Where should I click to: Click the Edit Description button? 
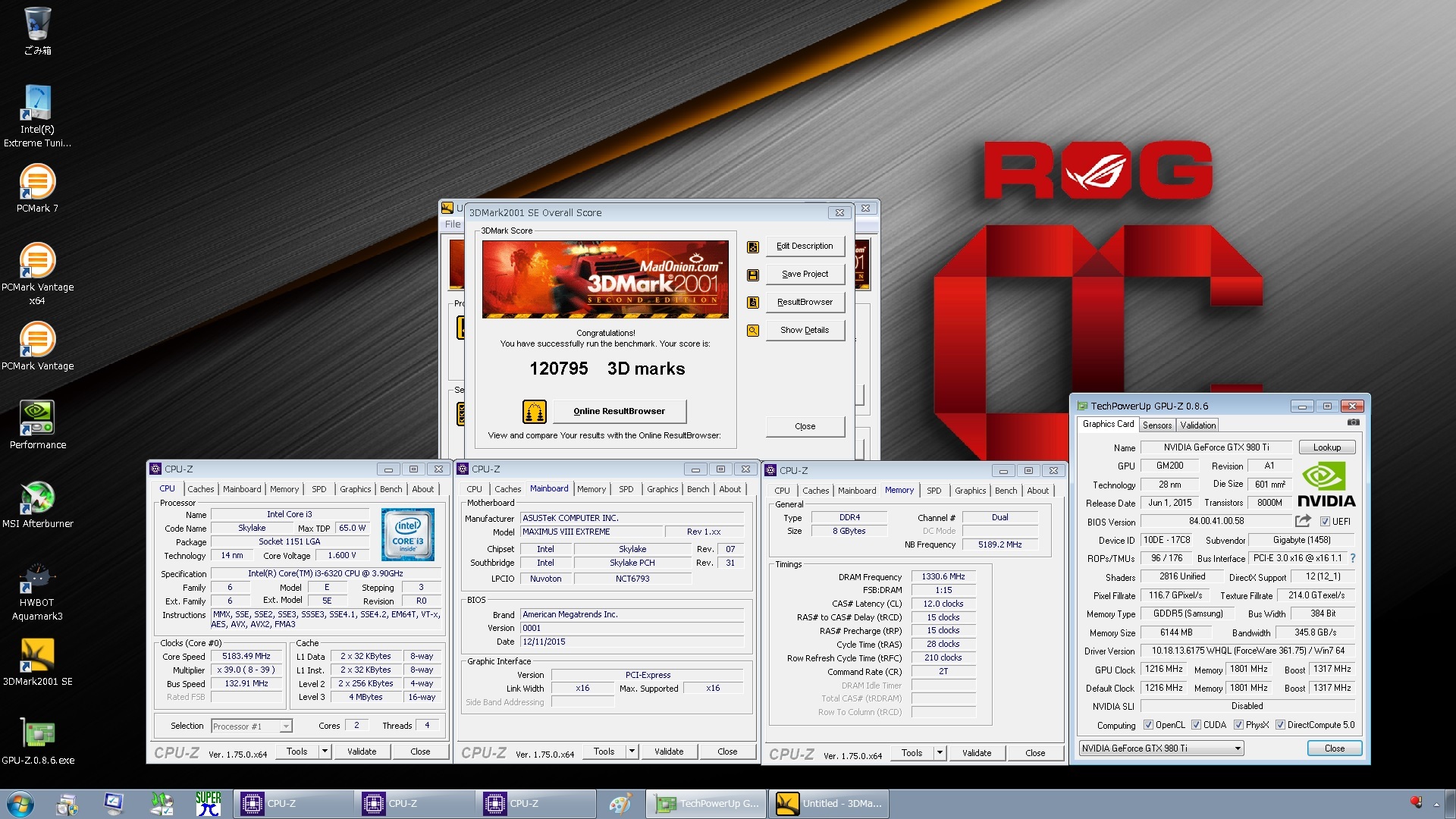[x=805, y=246]
